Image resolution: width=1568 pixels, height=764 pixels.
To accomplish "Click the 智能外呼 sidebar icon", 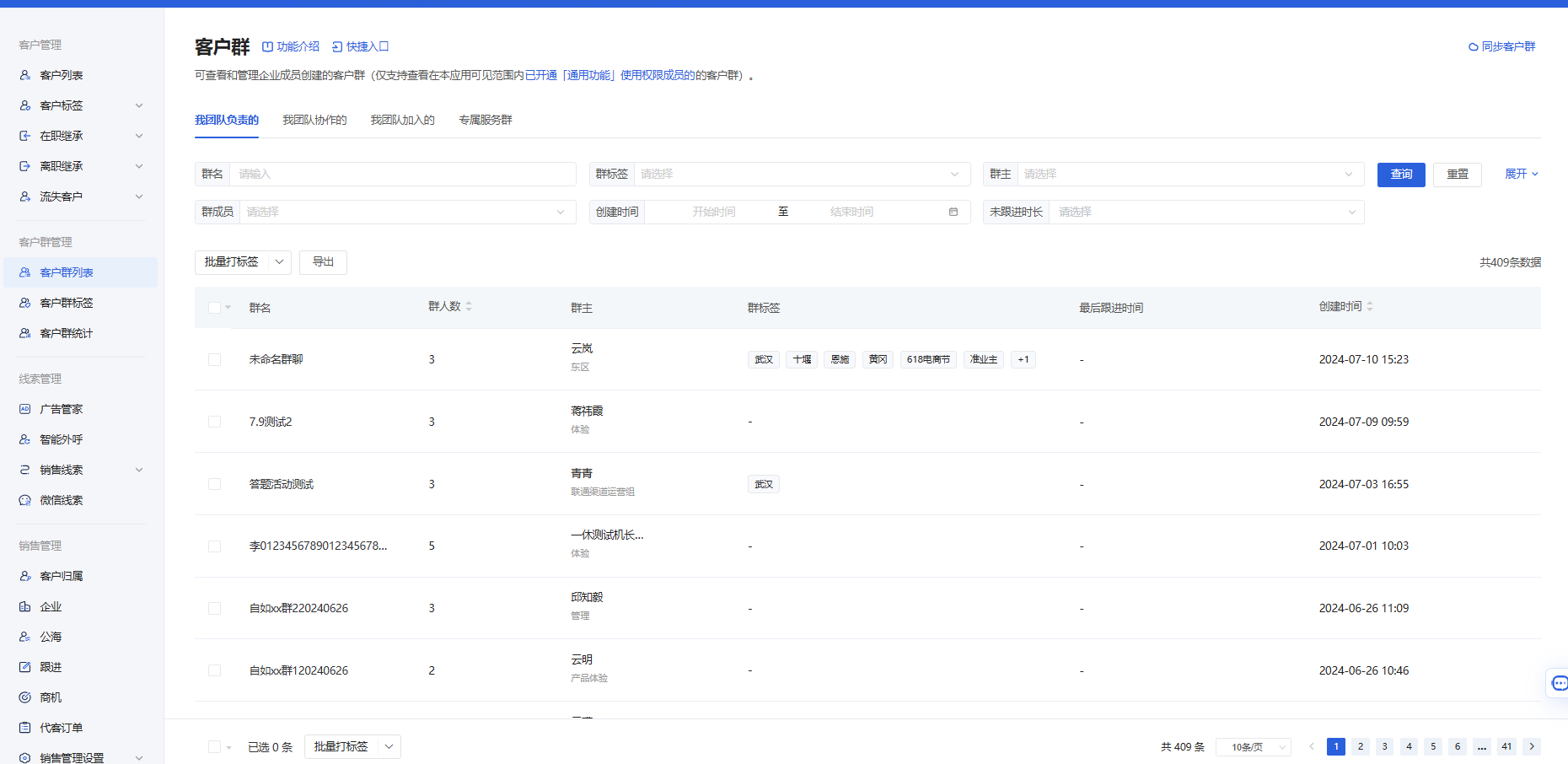I will pyautogui.click(x=25, y=439).
